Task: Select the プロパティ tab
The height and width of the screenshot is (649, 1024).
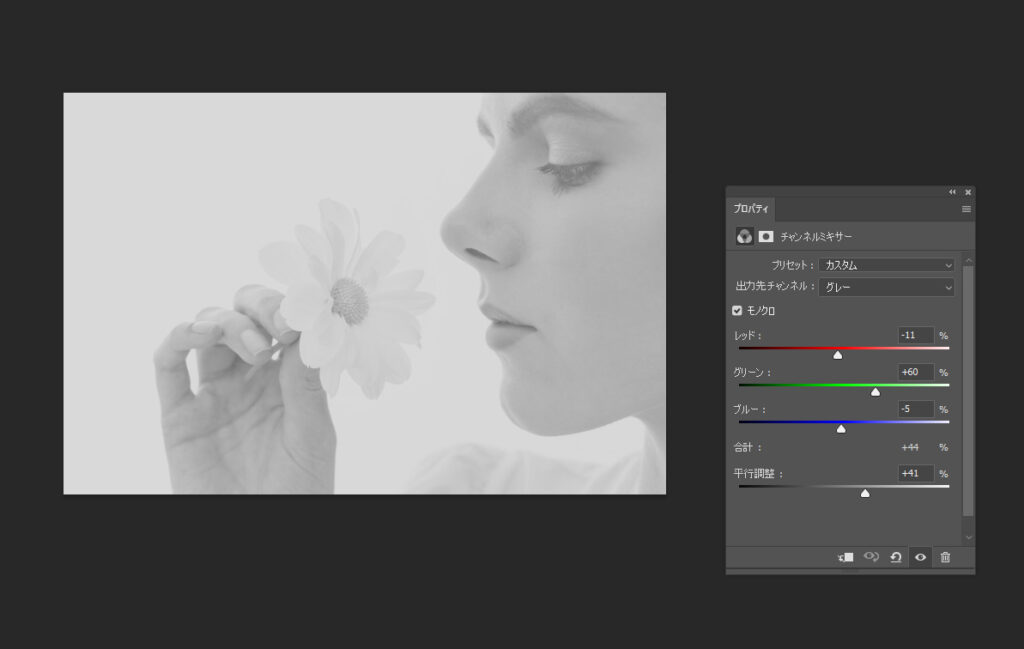Action: point(751,209)
